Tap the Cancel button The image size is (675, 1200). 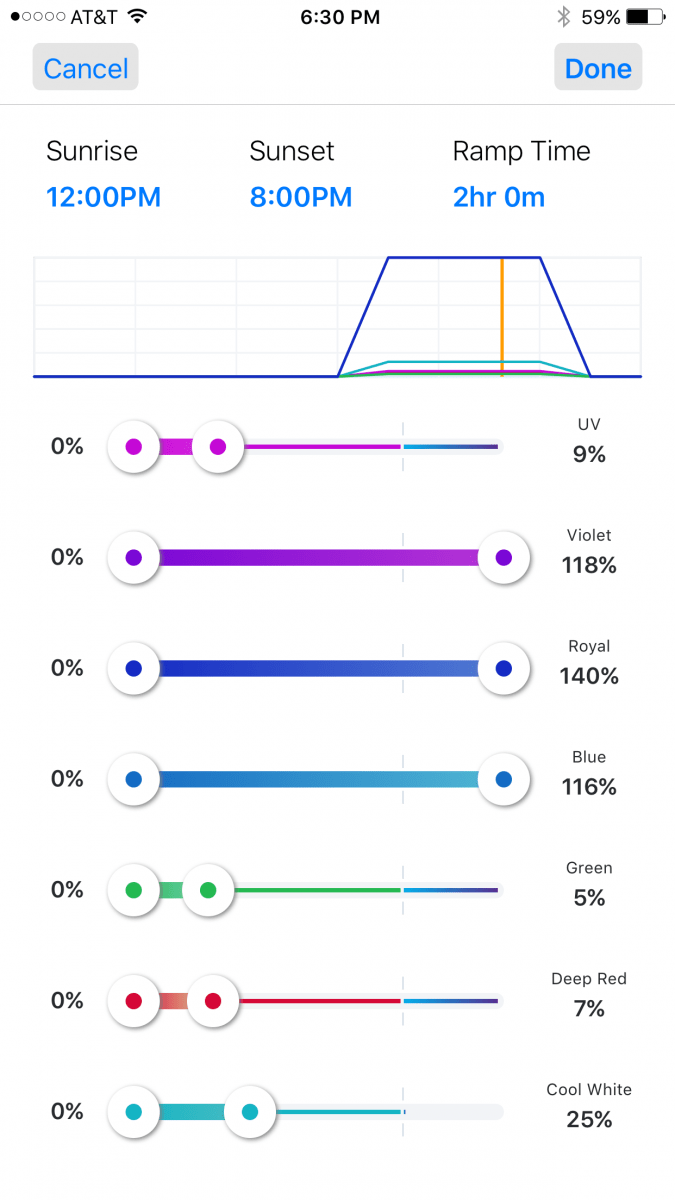85,68
